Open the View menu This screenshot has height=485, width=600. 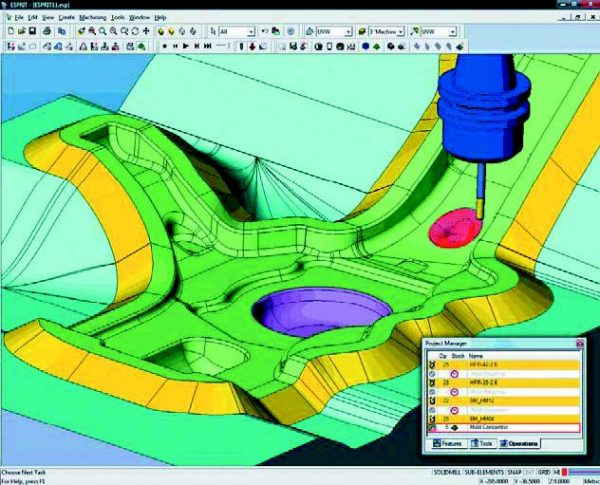[x=48, y=18]
